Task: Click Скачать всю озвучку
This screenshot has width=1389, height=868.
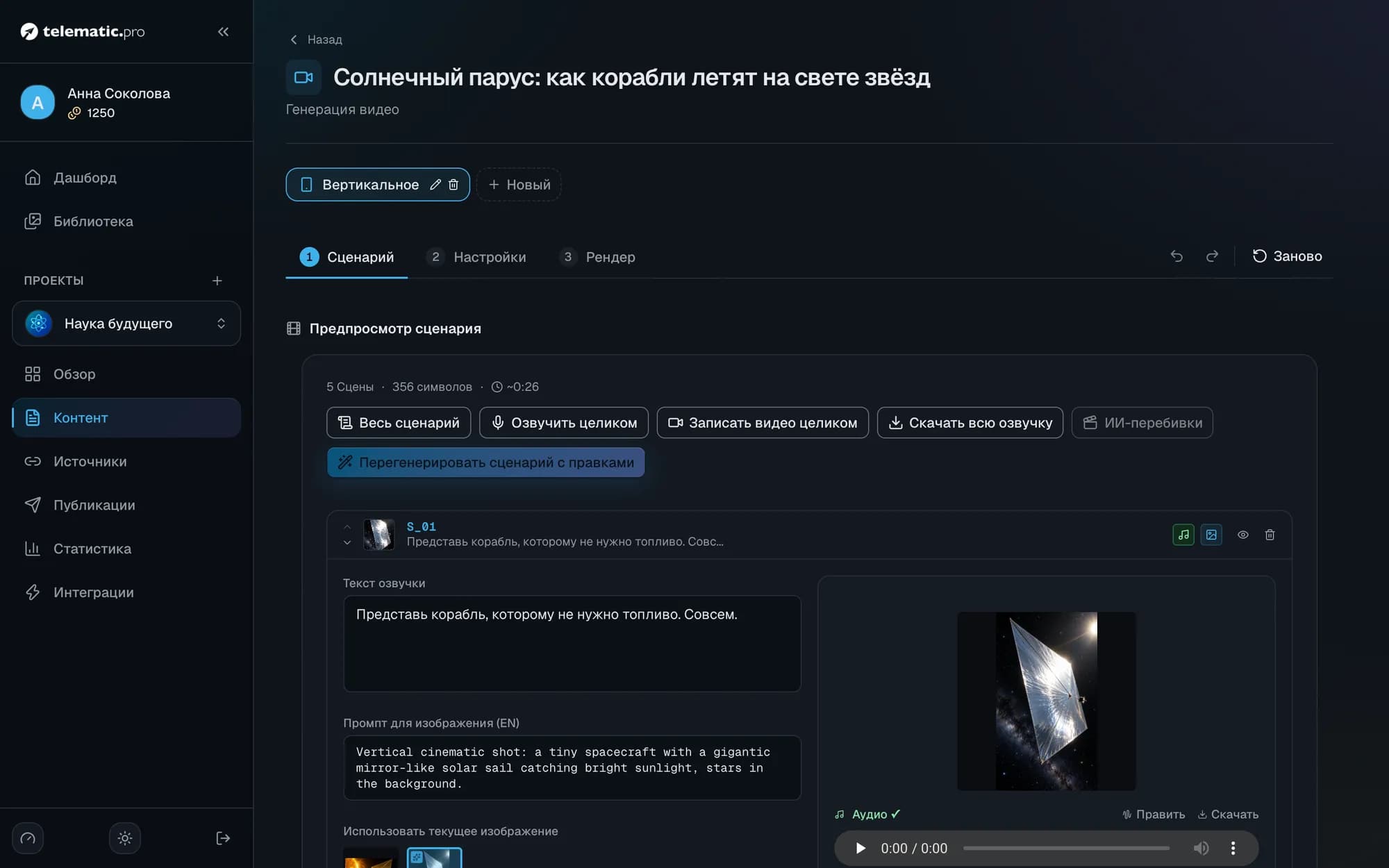Action: 970,423
